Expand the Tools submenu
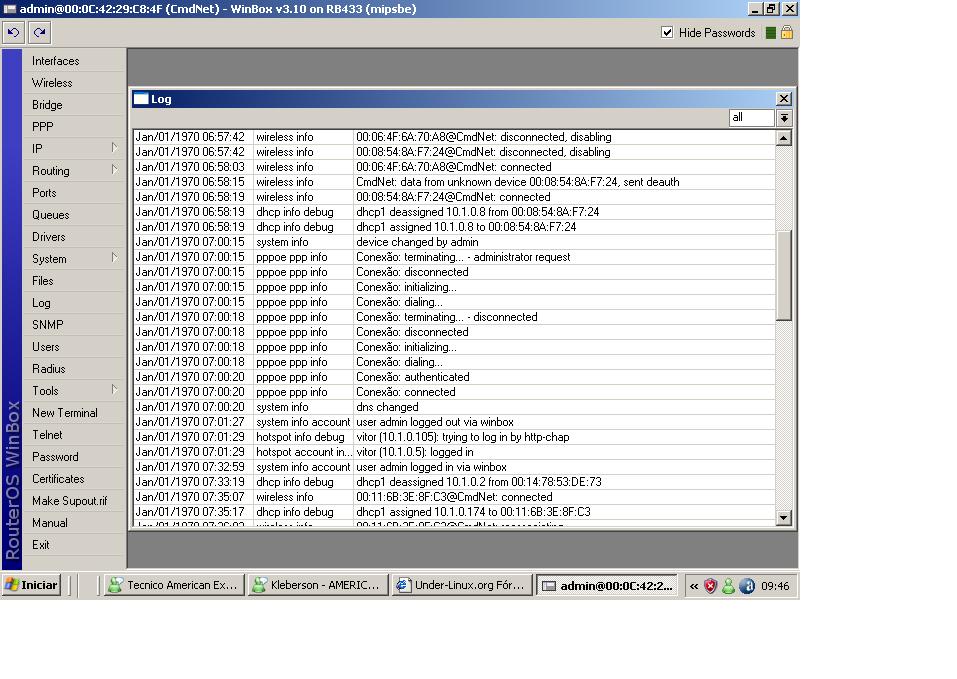This screenshot has width=957, height=679. coord(114,389)
